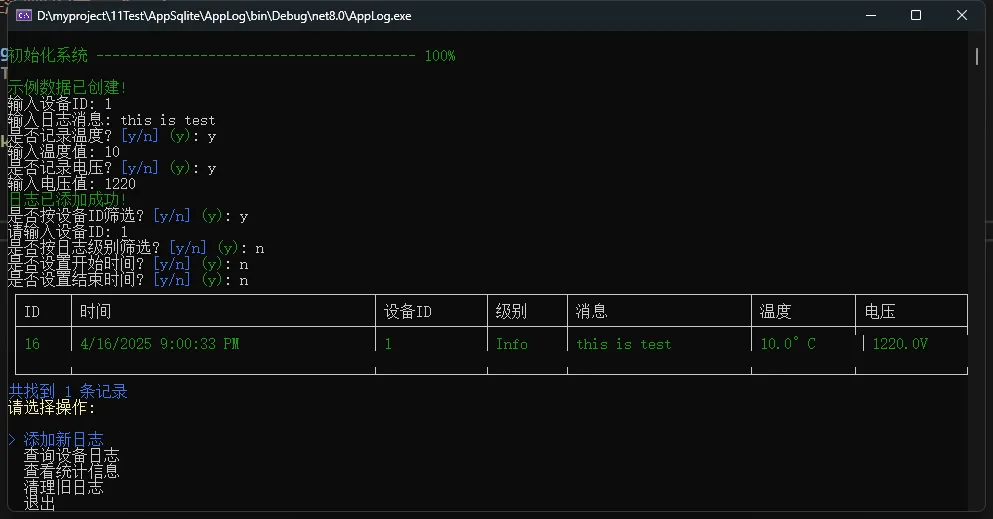Select 清理旧日志 in the menu

[x=63, y=487]
